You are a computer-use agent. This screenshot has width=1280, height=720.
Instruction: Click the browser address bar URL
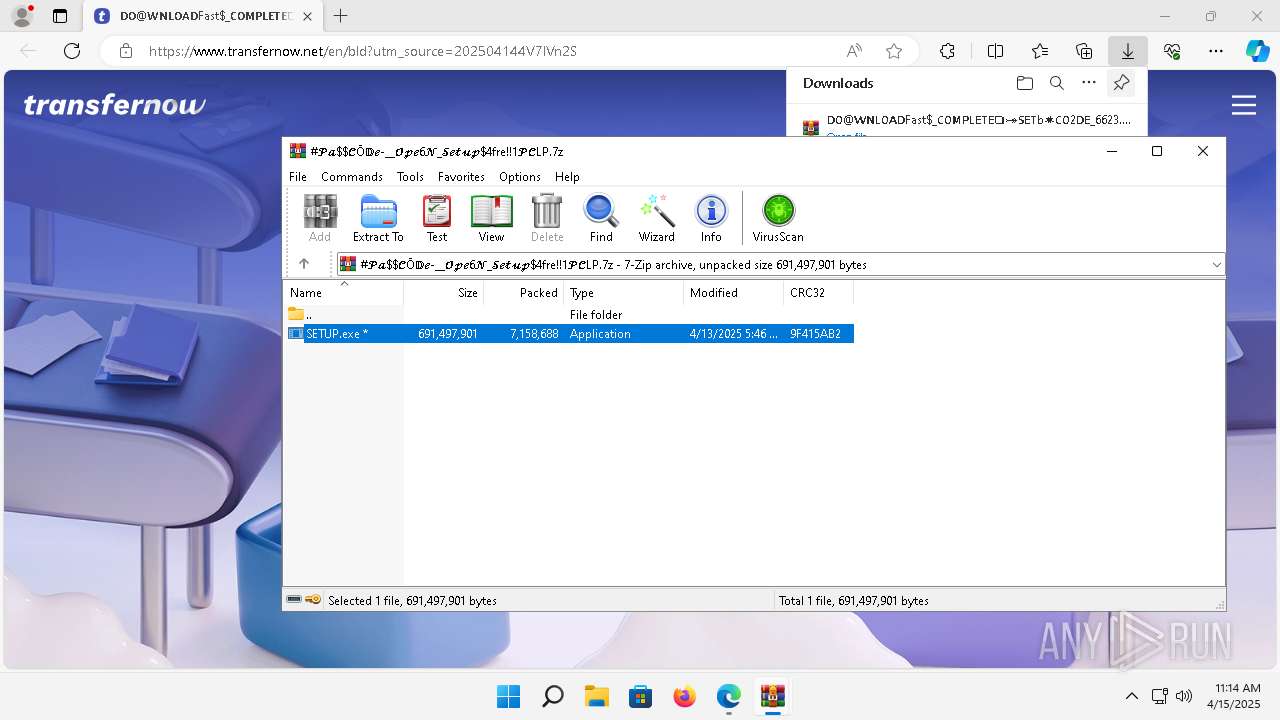[363, 51]
